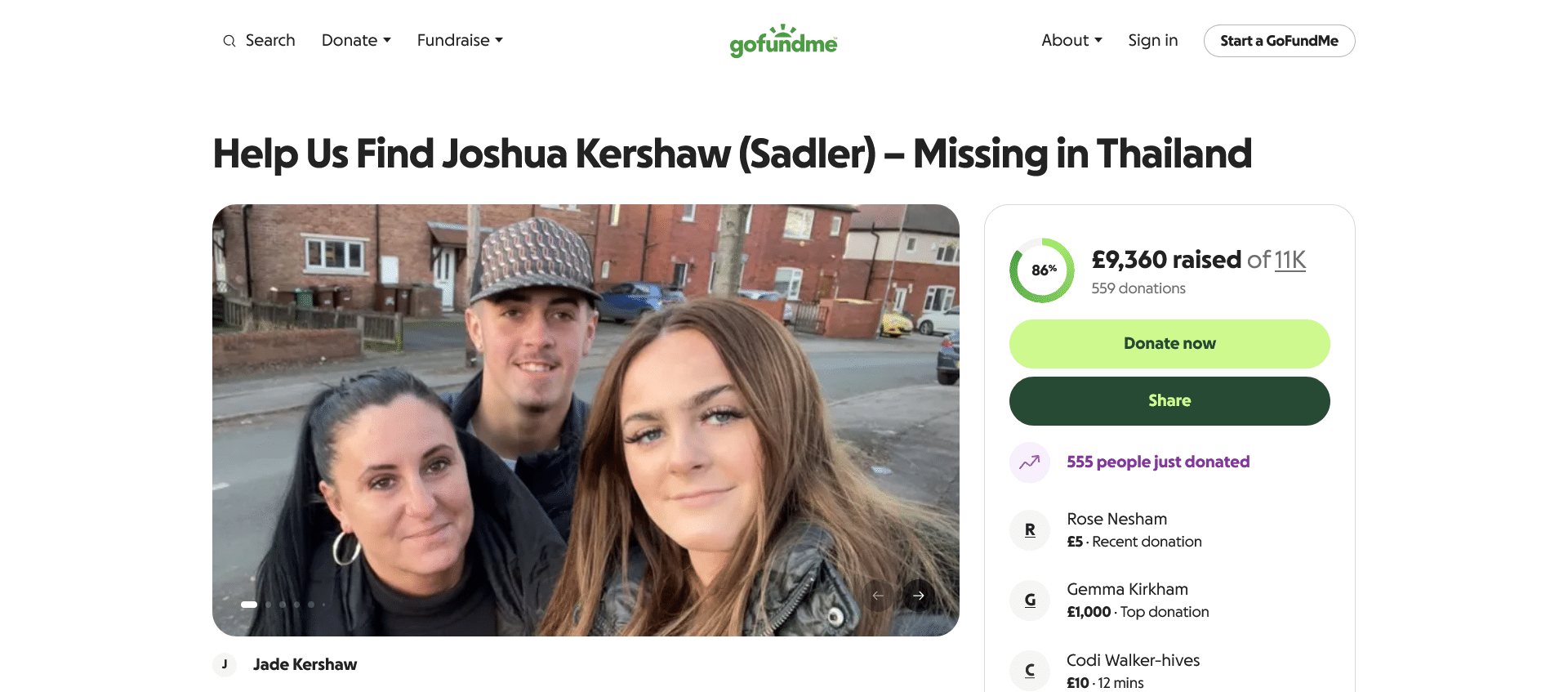Click the Start a GoFundMe button

point(1279,41)
